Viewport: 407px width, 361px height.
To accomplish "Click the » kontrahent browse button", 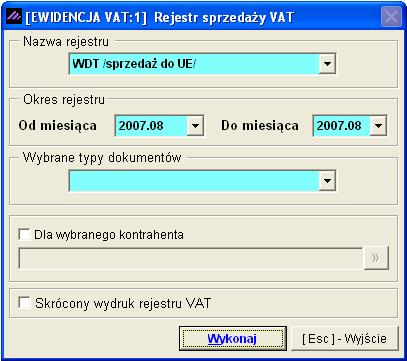I will 376,258.
